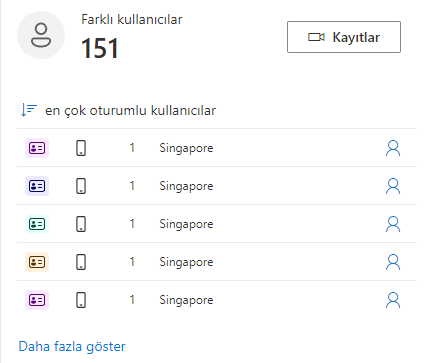Select purple ID card icon above Daha fazla göster

pyautogui.click(x=37, y=300)
